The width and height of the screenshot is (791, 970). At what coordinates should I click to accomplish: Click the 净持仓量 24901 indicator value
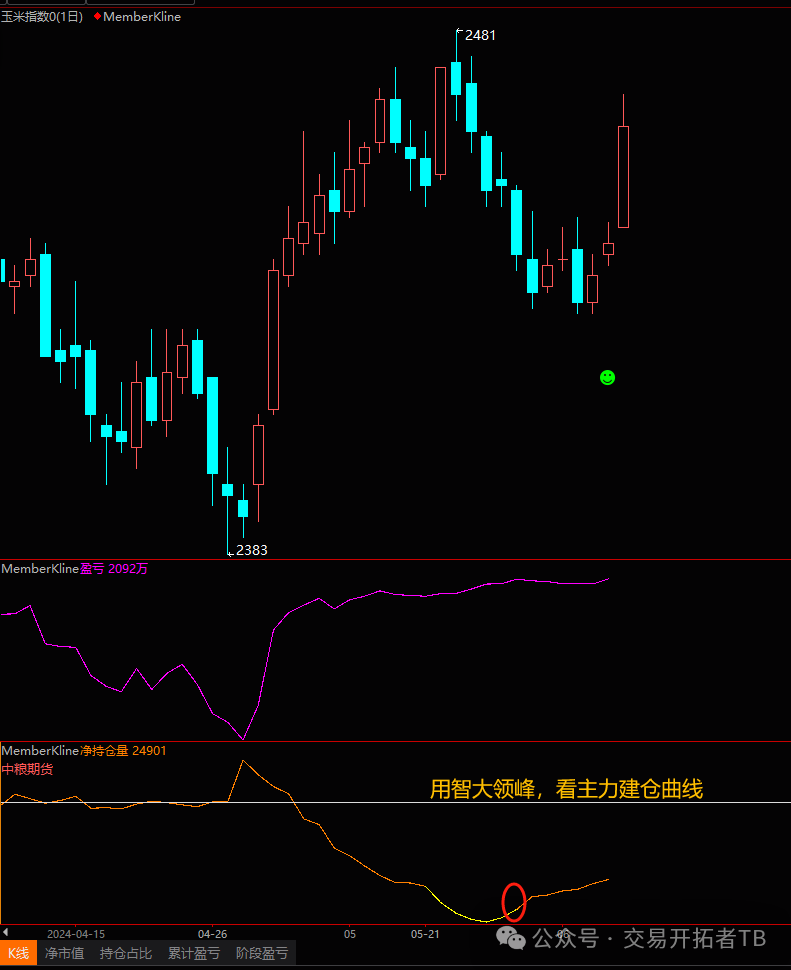click(x=123, y=750)
